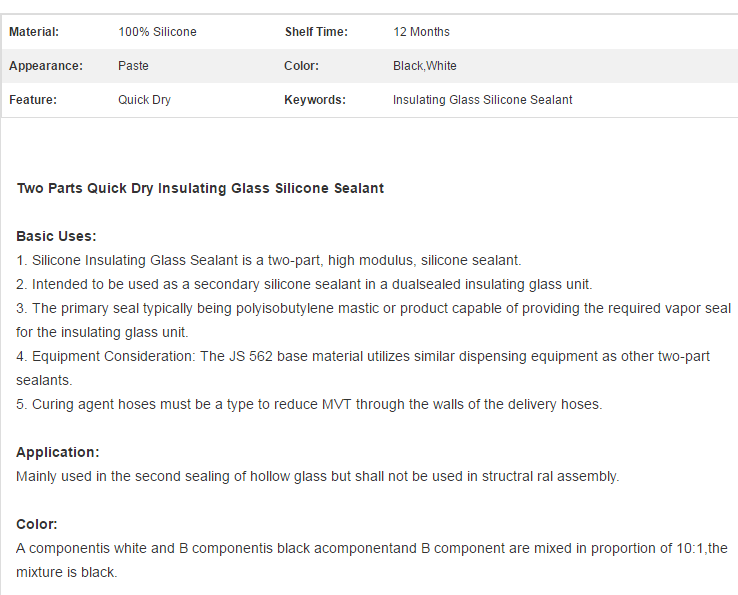
Task: Select the Paste appearance value
Action: click(x=133, y=66)
